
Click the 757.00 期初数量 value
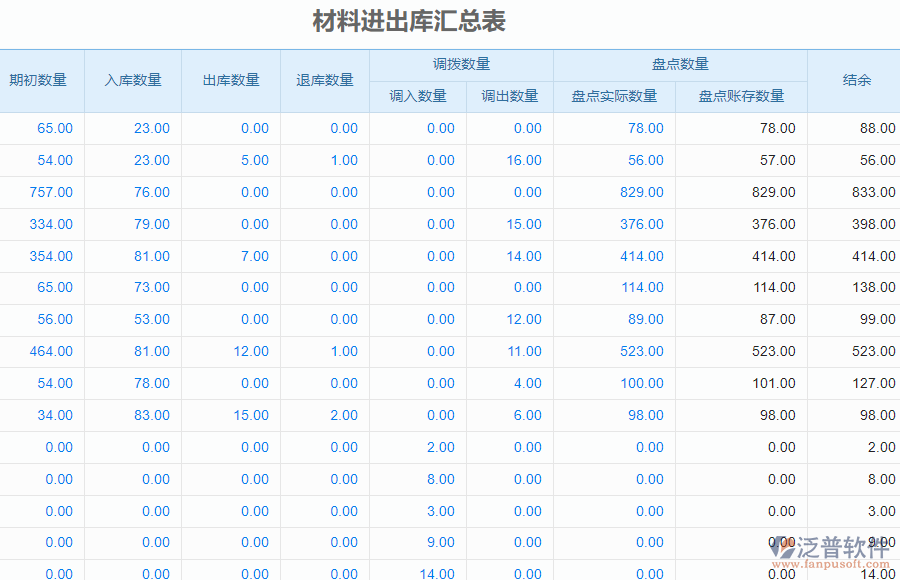tap(52, 192)
